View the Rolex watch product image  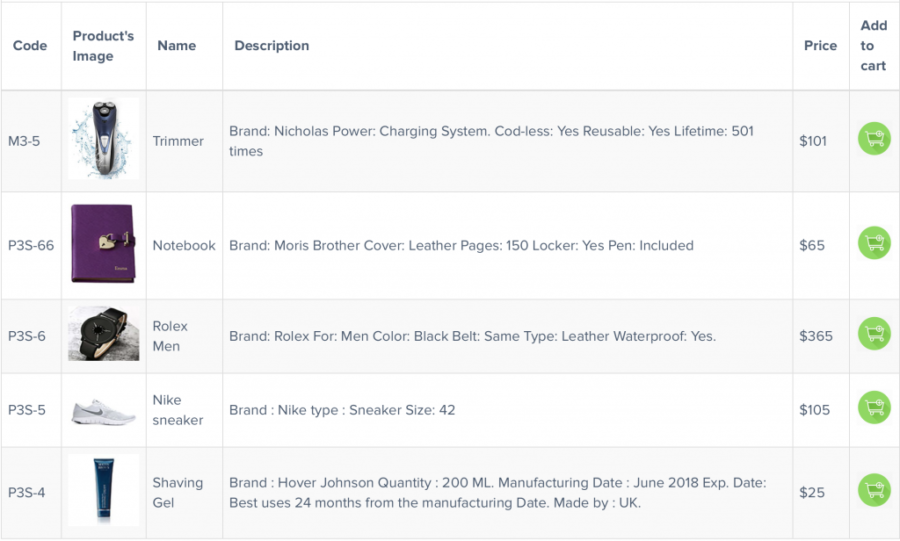(x=103, y=334)
